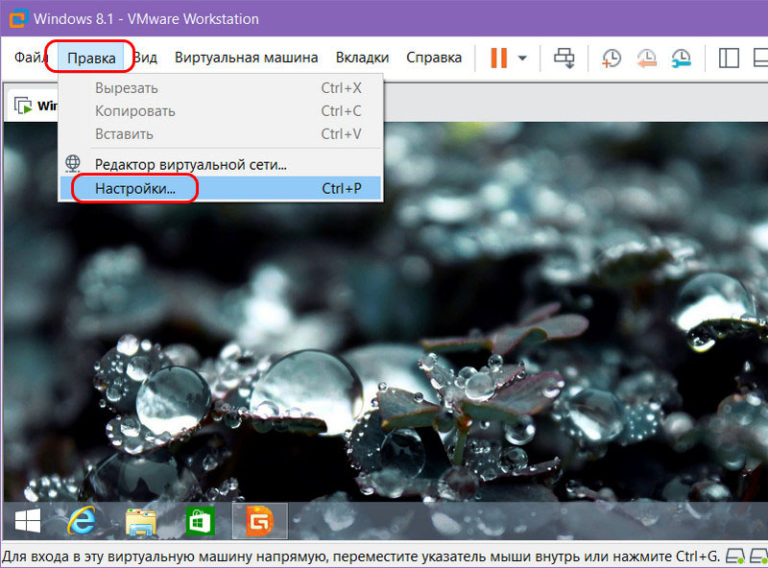768x568 pixels.
Task: Open the power options dropdown arrow beside Pause
Action: coord(522,58)
